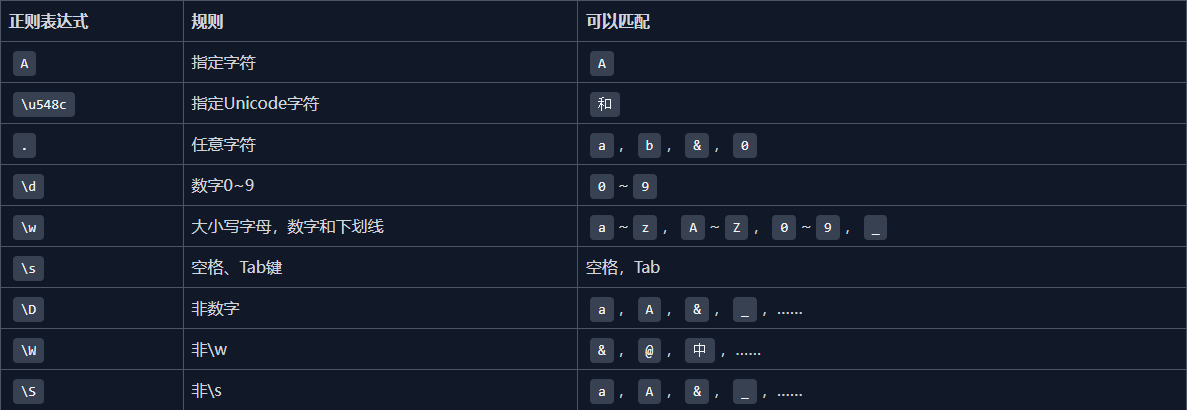Viewport: 1187px width, 410px height.
Task: Click the \w regex code badge
Action: [x=28, y=227]
